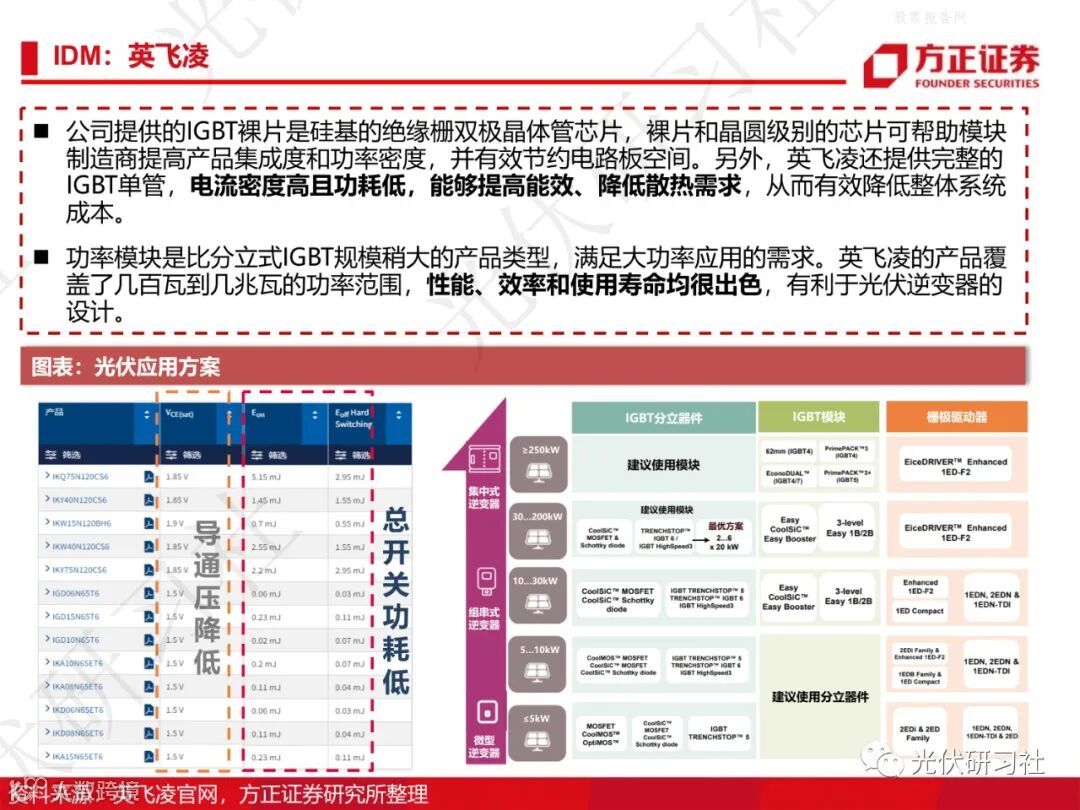The width and height of the screenshot is (1080, 810).
Task: Click the Founder Securities logo
Action: 952,65
